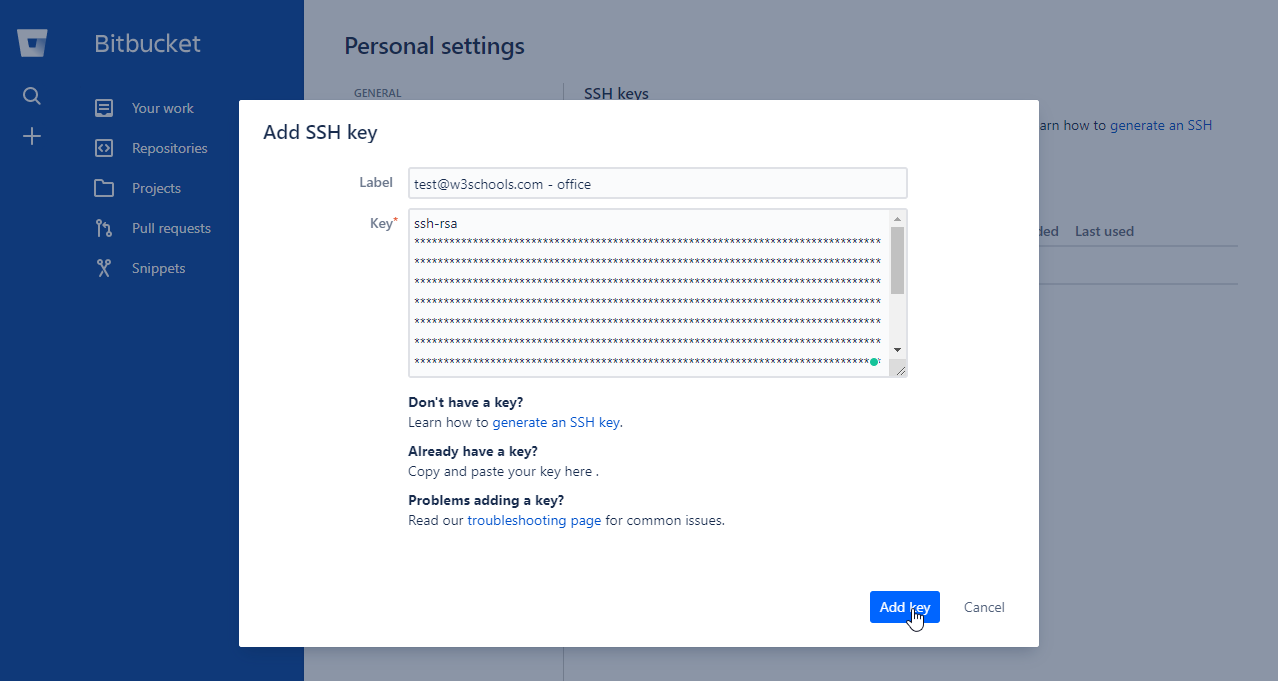Click the Key box scroll down arrow

897,349
